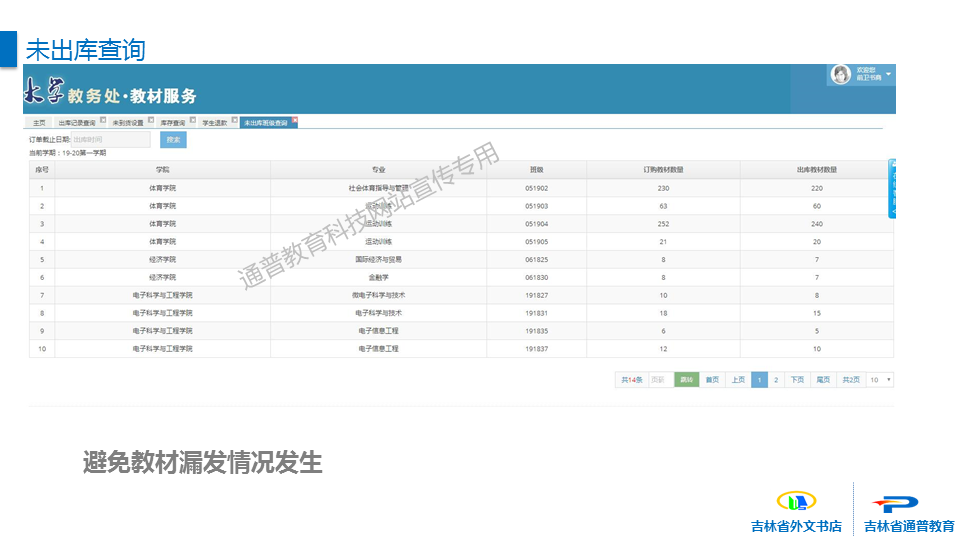
Task: Close the 出库记录查询 tab
Action: [x=103, y=120]
